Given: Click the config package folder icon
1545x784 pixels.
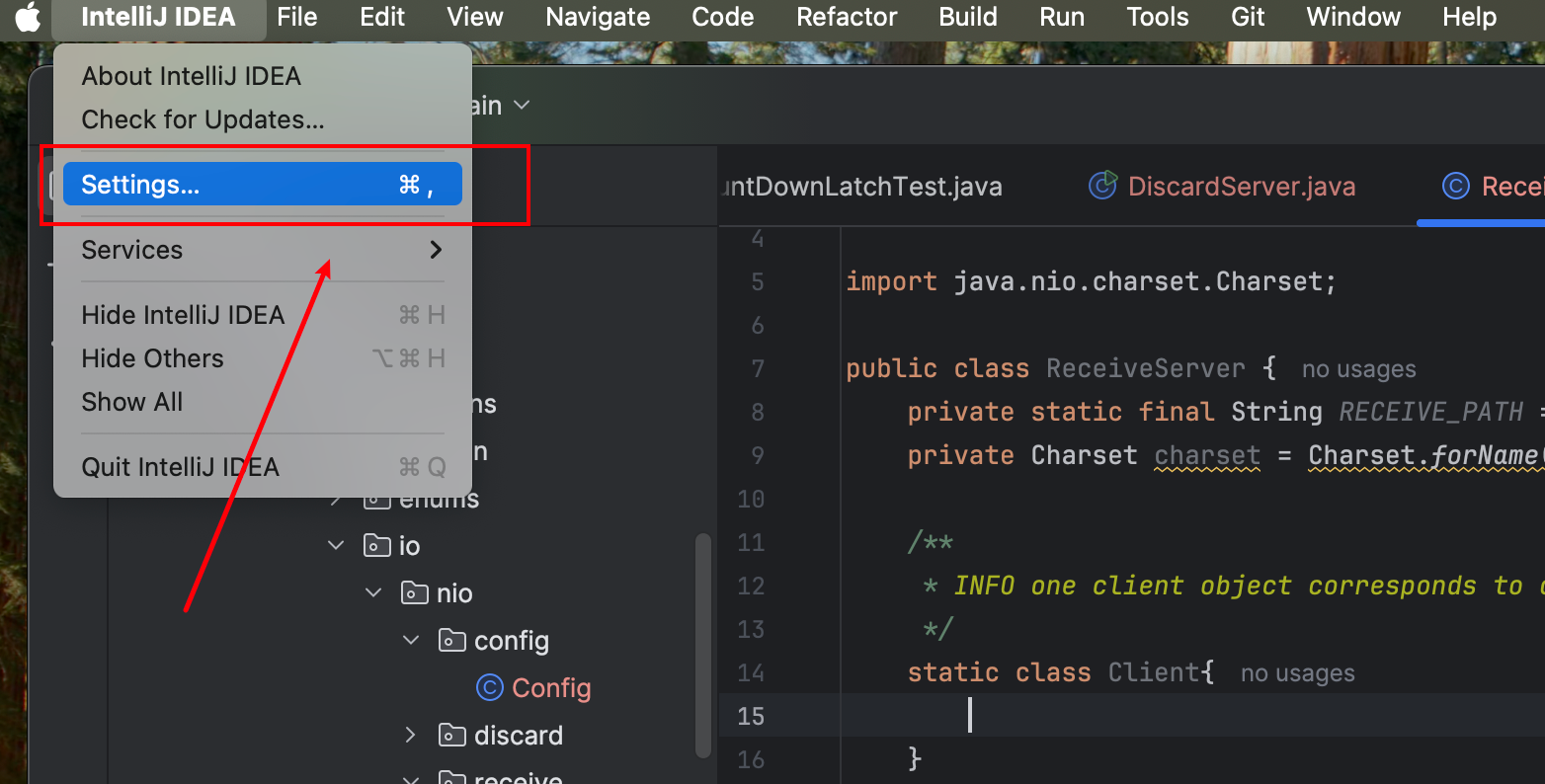Looking at the screenshot, I should pyautogui.click(x=452, y=640).
